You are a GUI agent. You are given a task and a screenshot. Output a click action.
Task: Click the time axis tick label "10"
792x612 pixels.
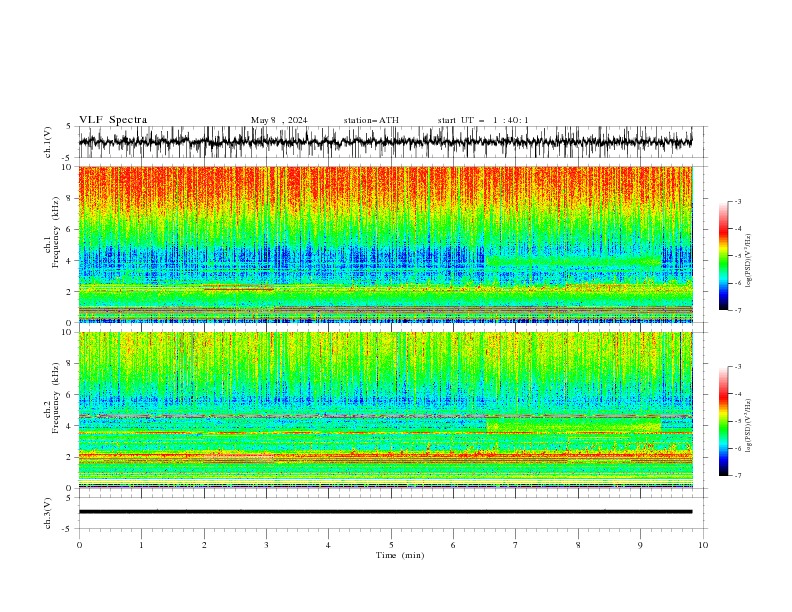click(703, 545)
